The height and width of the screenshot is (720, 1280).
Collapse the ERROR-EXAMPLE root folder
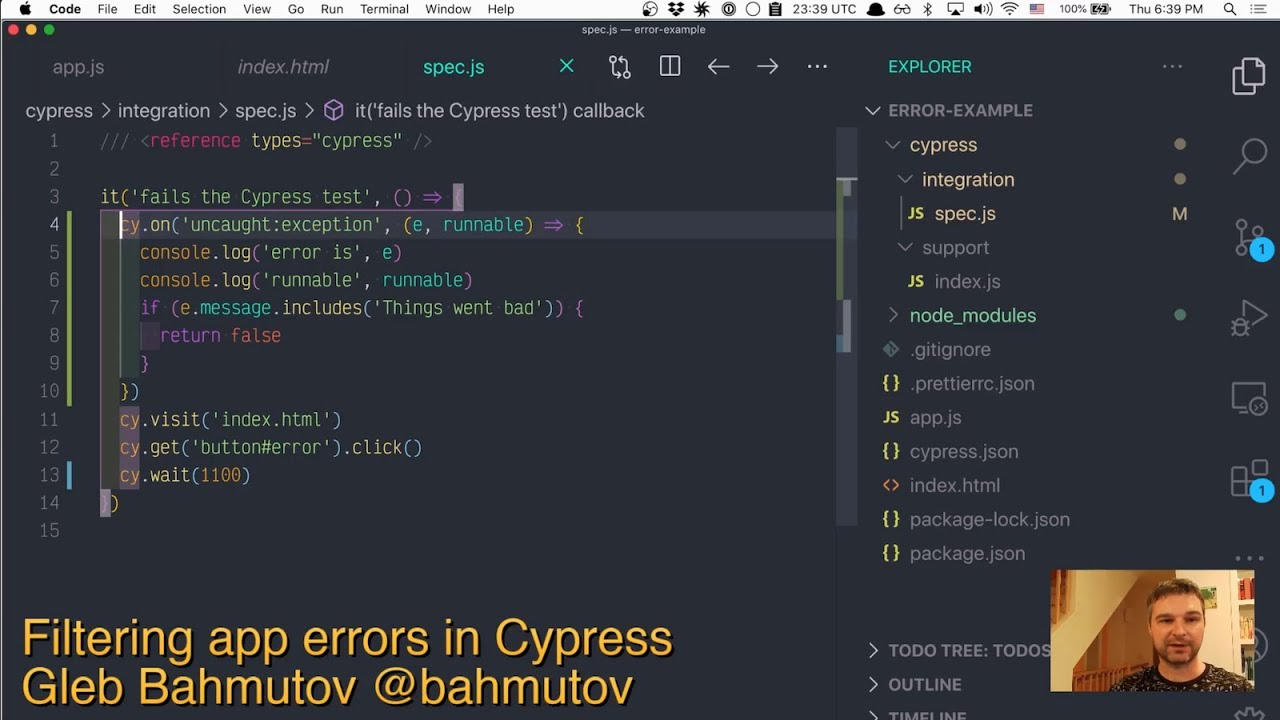pos(873,111)
